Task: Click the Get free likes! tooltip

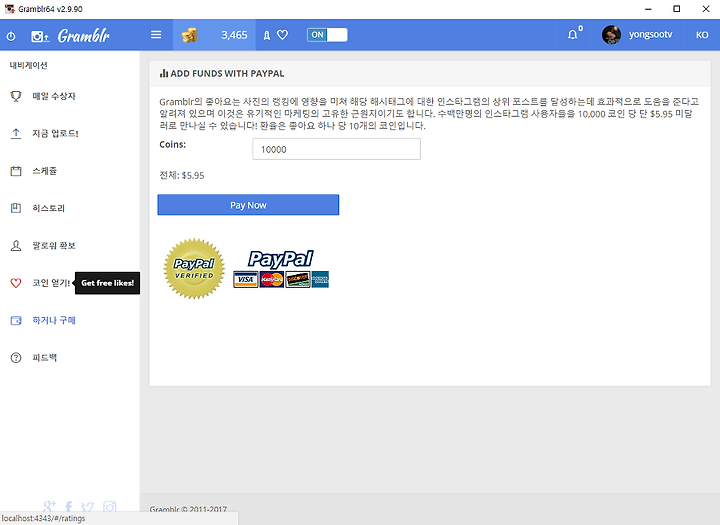Action: [x=107, y=283]
